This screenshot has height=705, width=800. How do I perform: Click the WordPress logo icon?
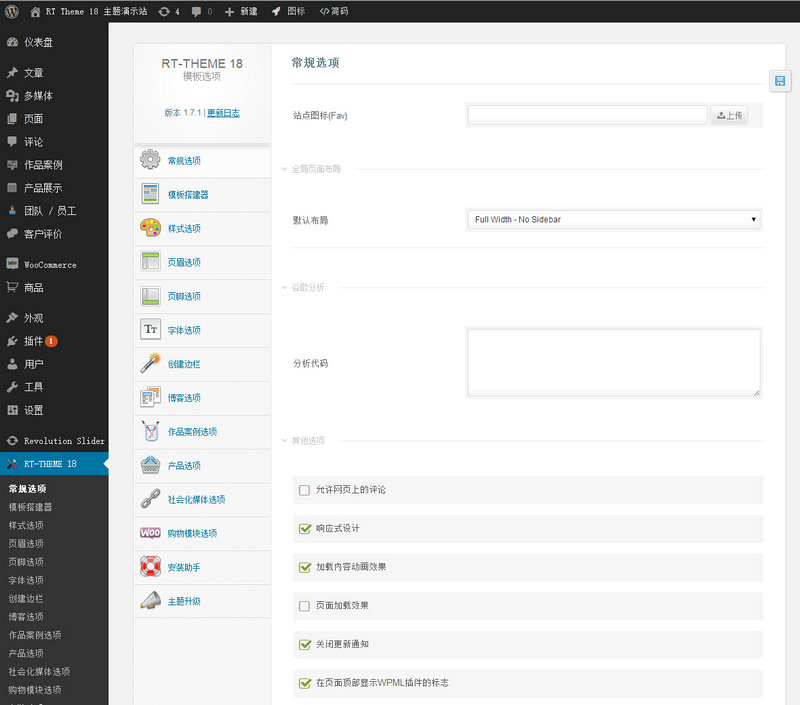(x=12, y=11)
